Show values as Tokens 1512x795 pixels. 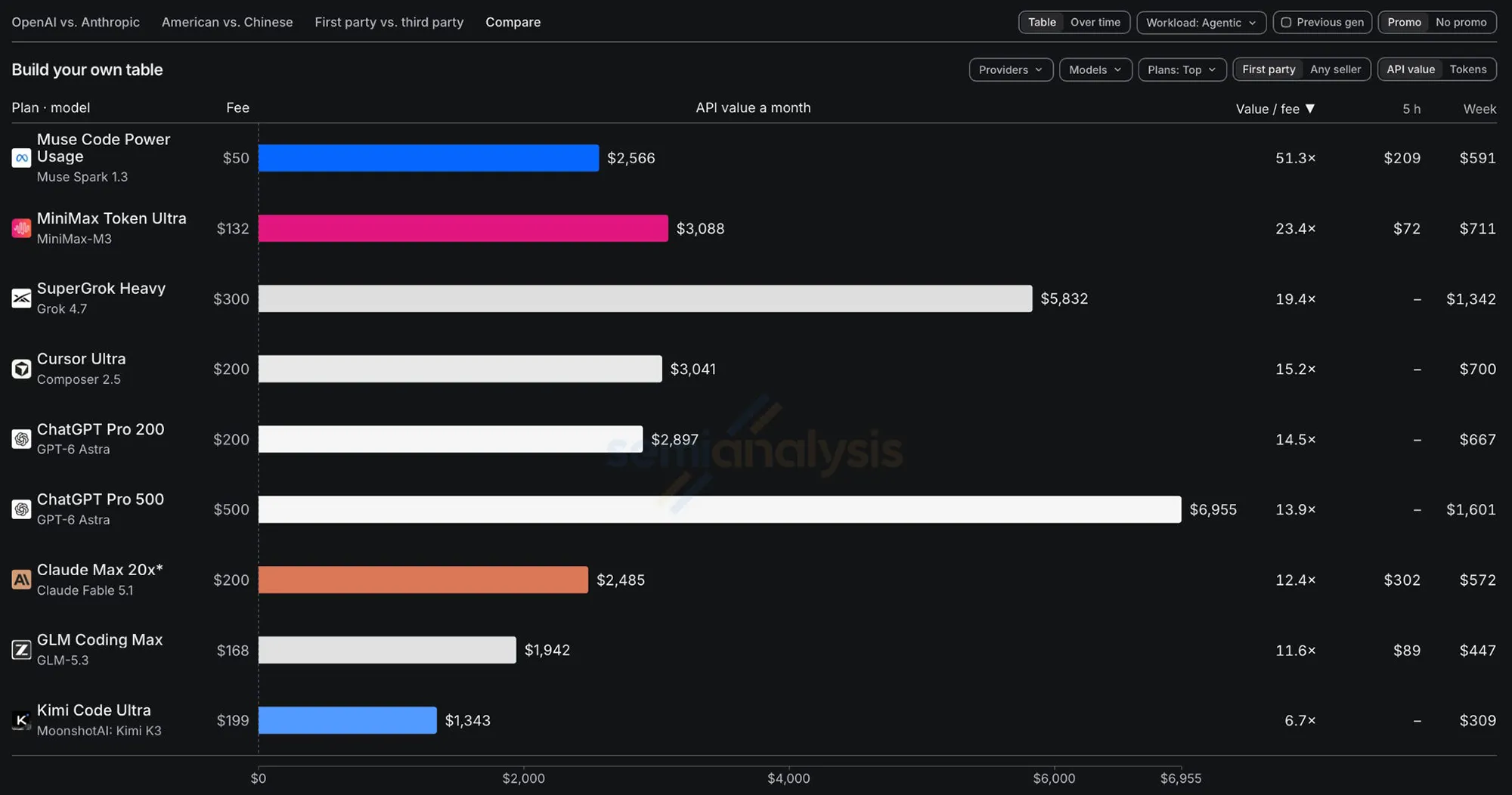[1468, 70]
